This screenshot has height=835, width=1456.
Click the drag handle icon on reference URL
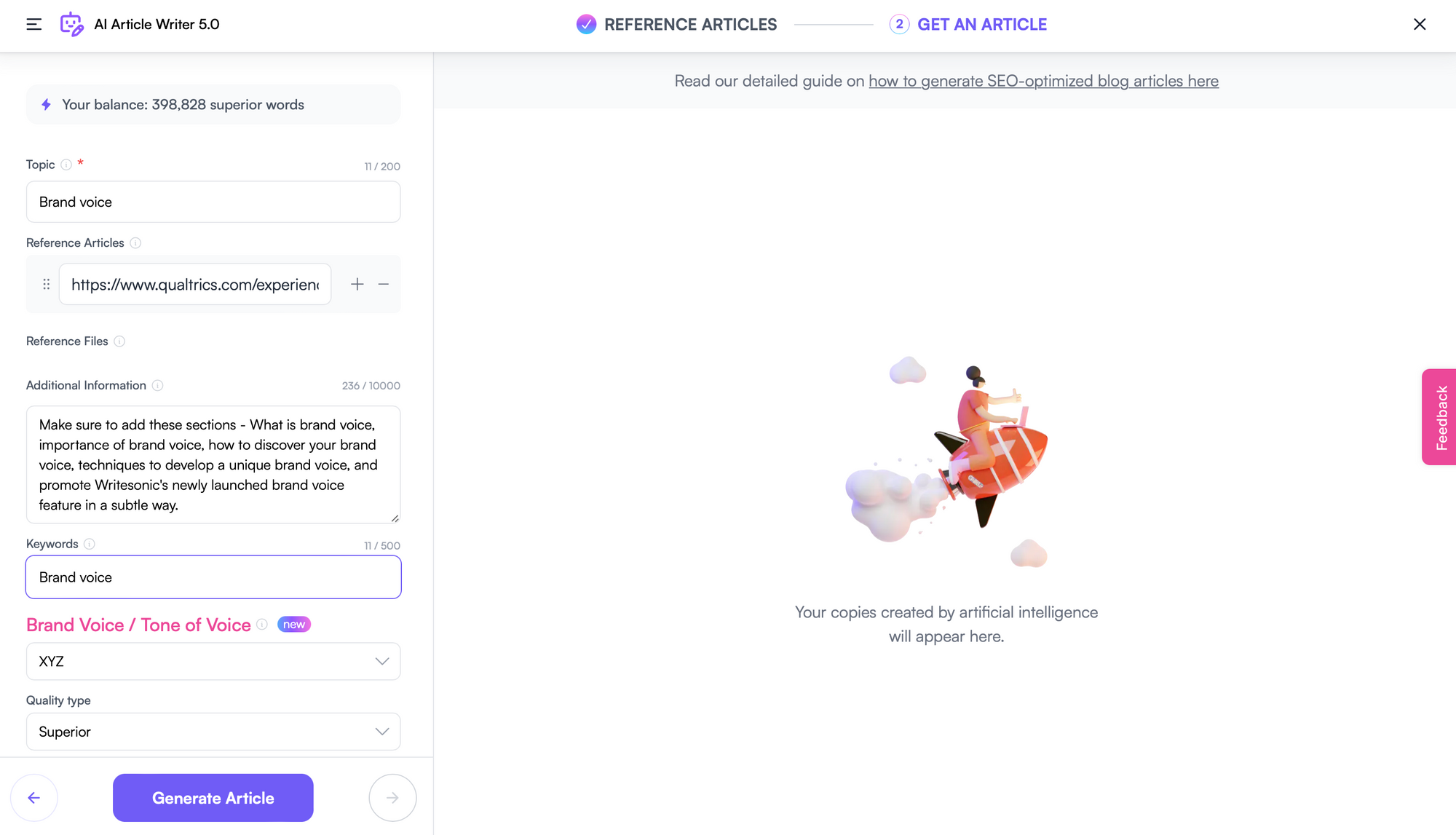(x=46, y=284)
